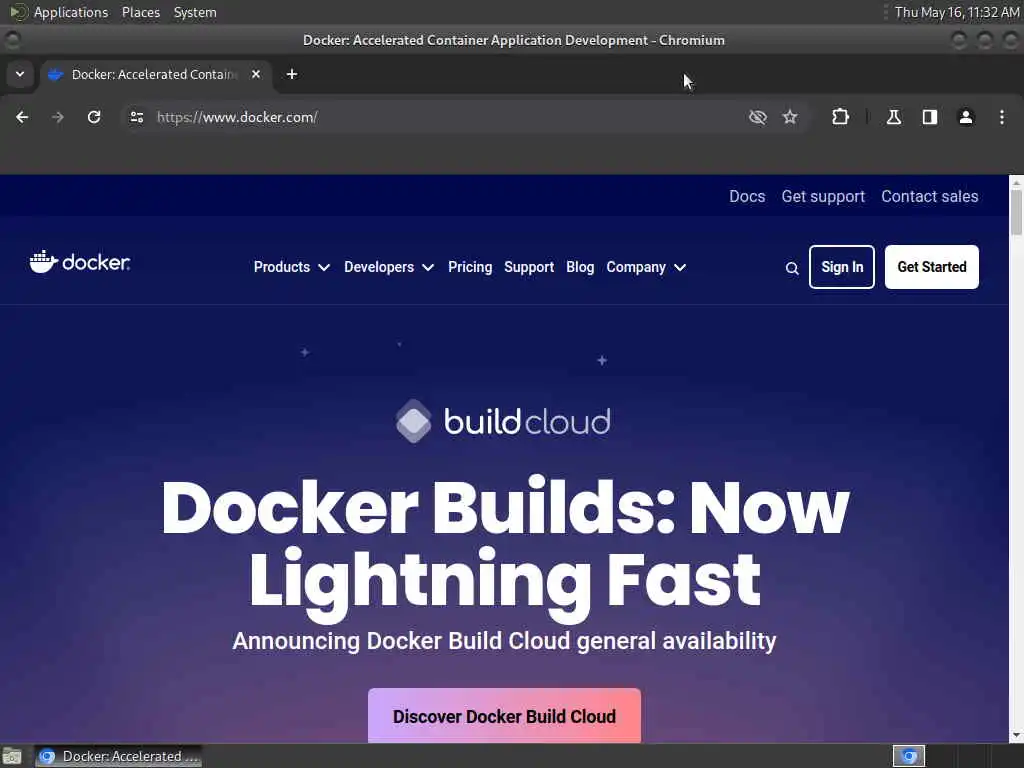
Task: Open the tab search dropdown arrow
Action: coord(20,74)
